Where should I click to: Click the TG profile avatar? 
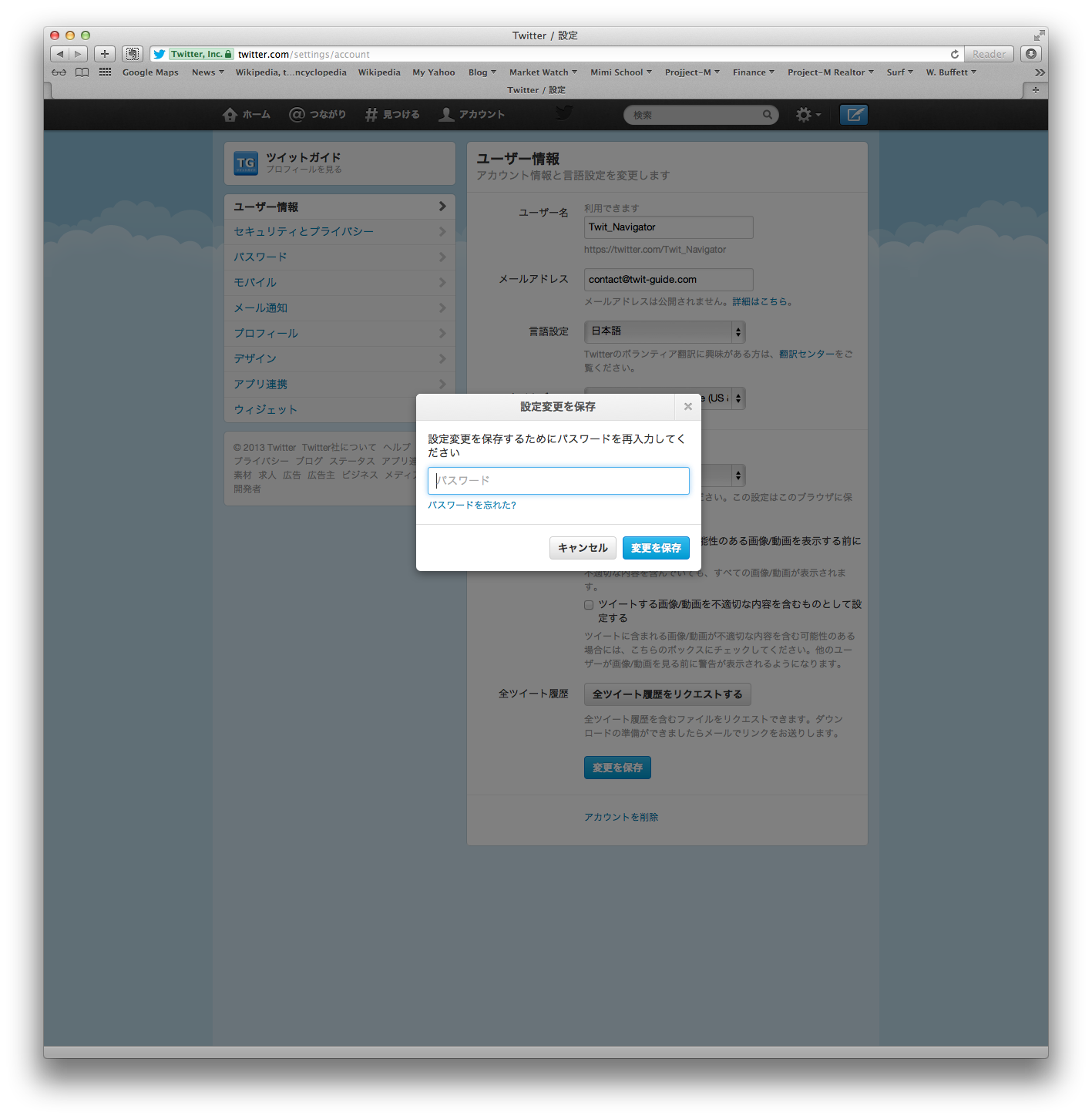[246, 163]
